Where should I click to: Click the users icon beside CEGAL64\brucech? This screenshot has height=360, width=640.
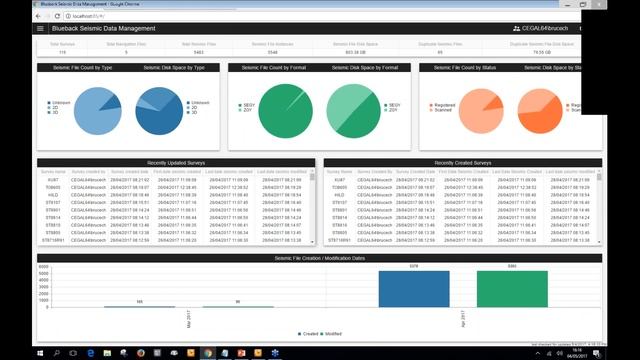pos(516,29)
